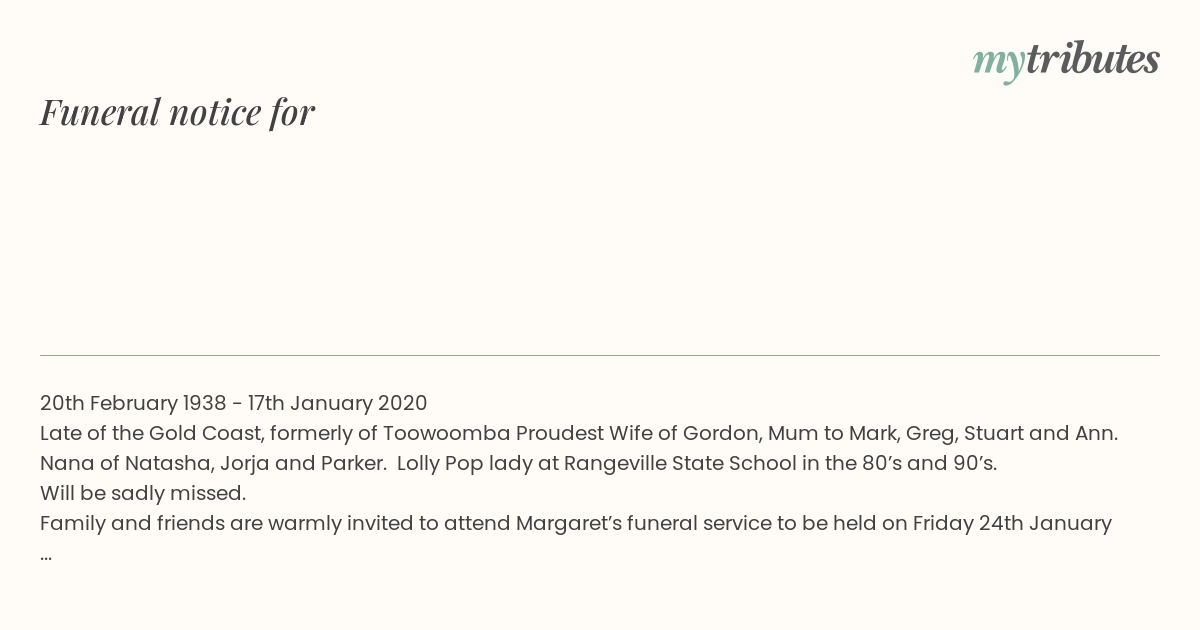Viewport: 1200px width, 630px height.
Task: Click 'Friday 24th January' in the notice
Action: (1012, 523)
